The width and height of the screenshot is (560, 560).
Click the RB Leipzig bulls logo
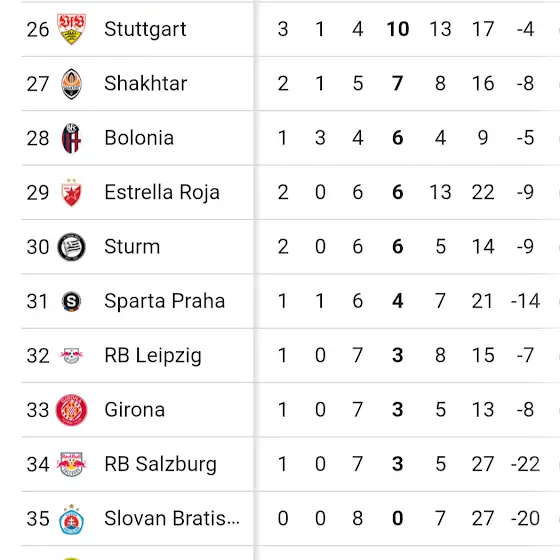coord(71,356)
